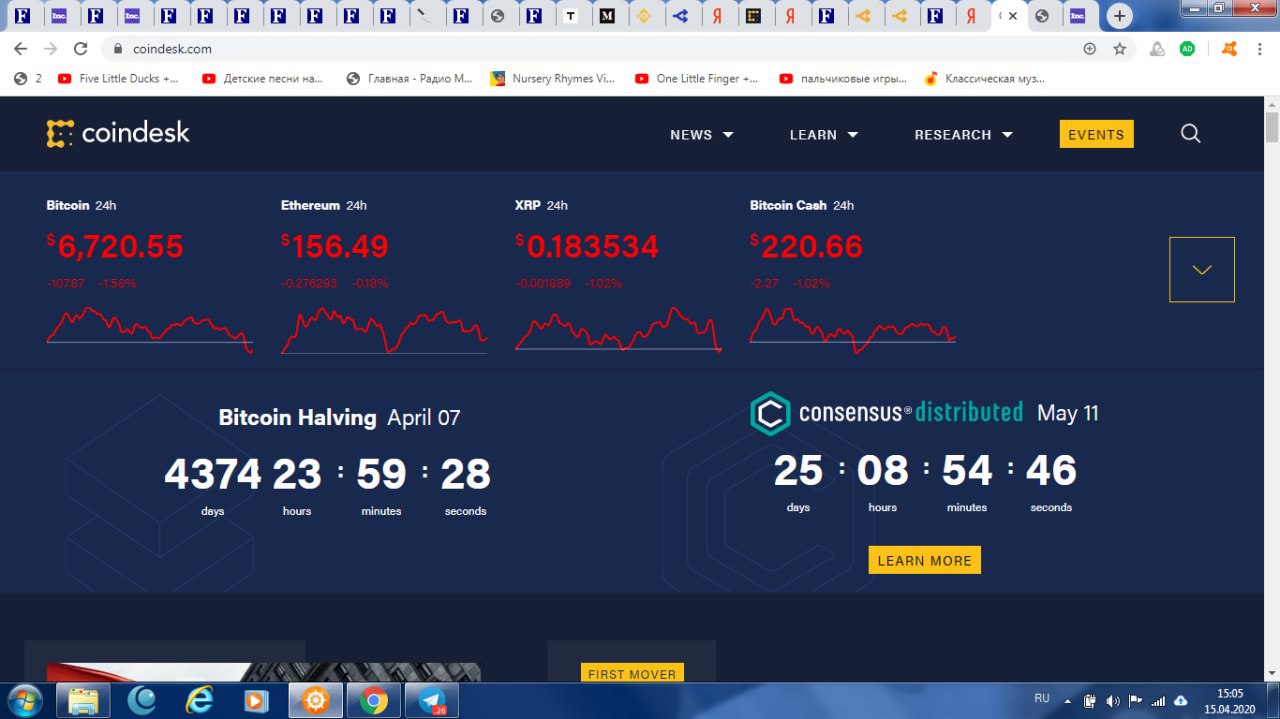The height and width of the screenshot is (719, 1280).
Task: Click the orange helm-wheel taskbar app
Action: tap(316, 701)
